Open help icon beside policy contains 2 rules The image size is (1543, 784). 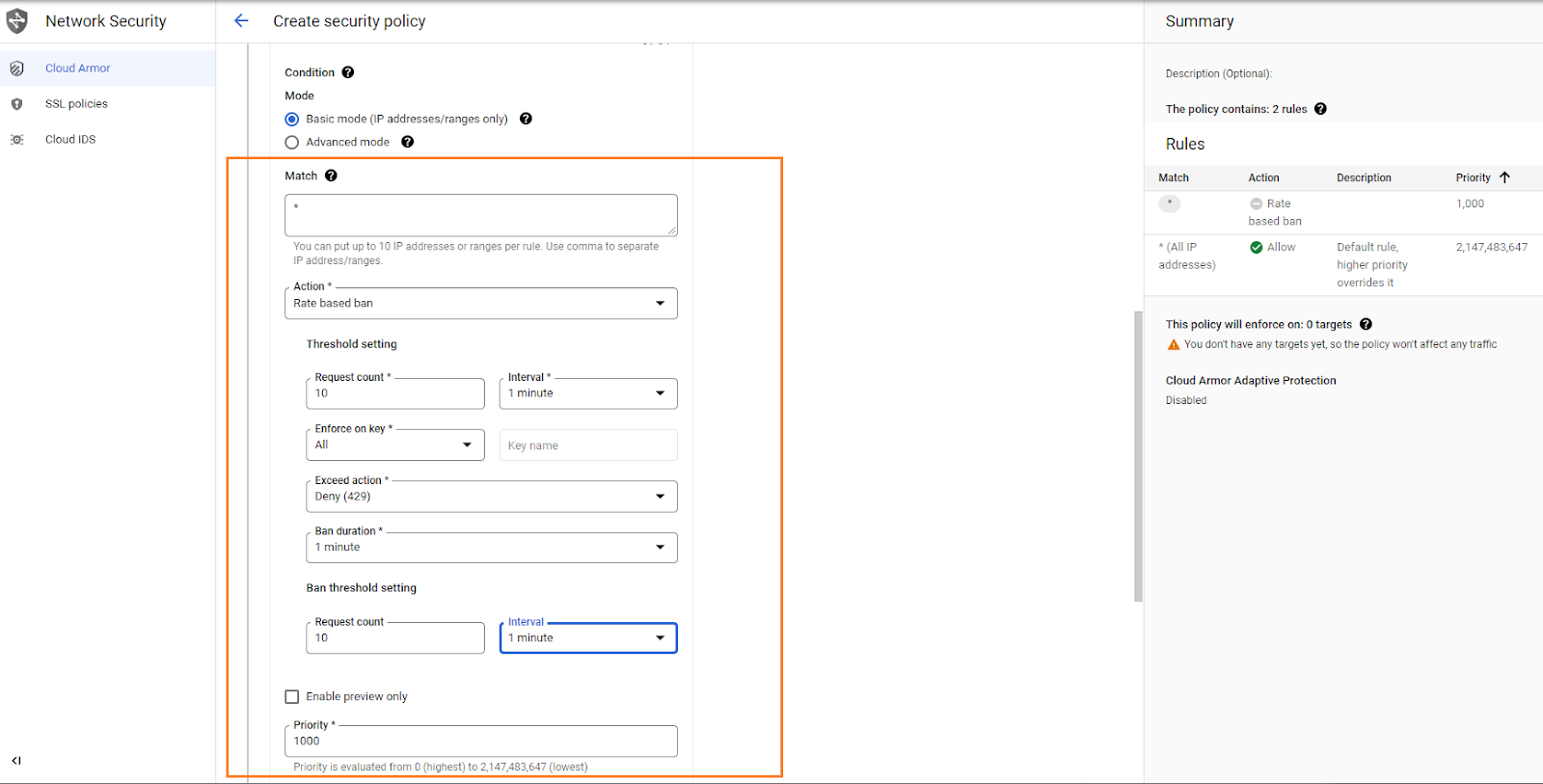(1320, 109)
